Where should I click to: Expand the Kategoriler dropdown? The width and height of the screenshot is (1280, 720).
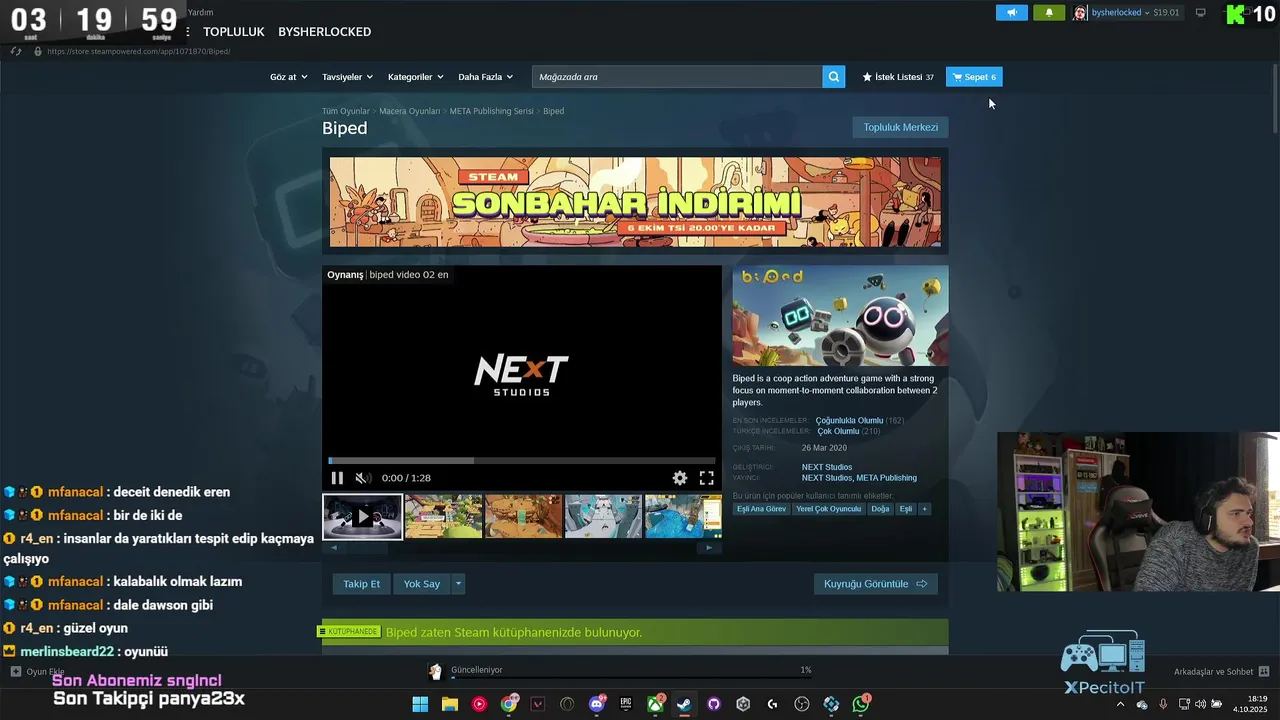415,77
